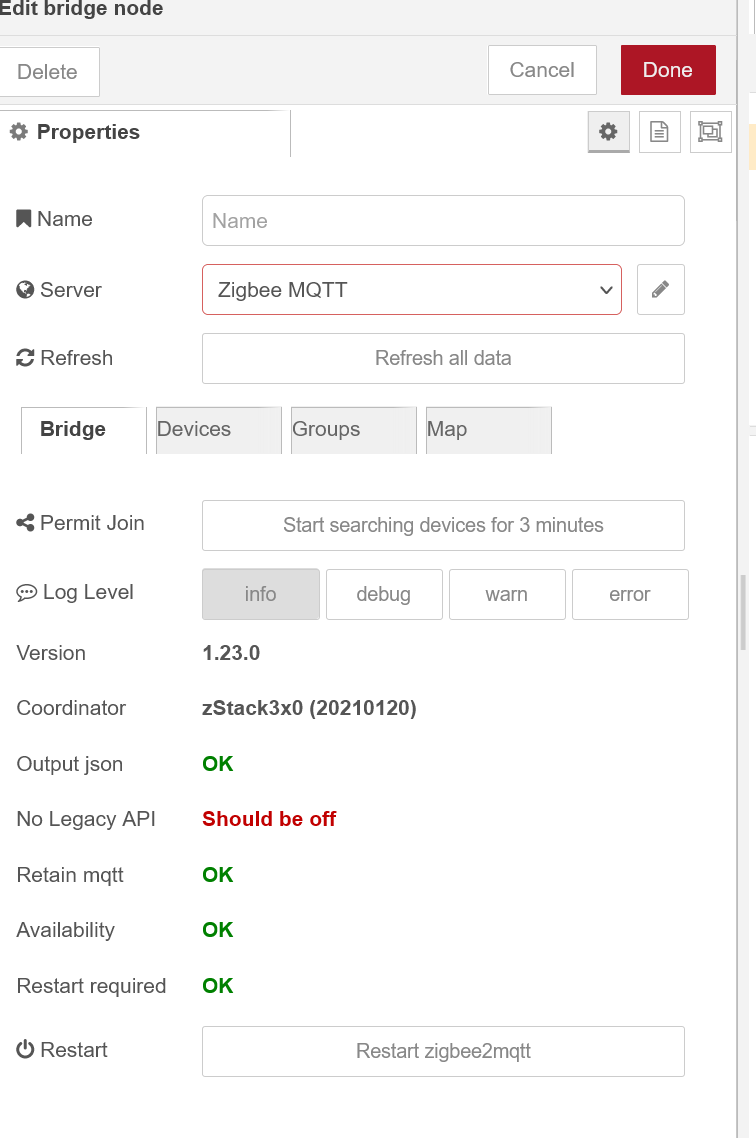Click inside the Name input field
This screenshot has height=1138, width=756.
click(x=443, y=220)
